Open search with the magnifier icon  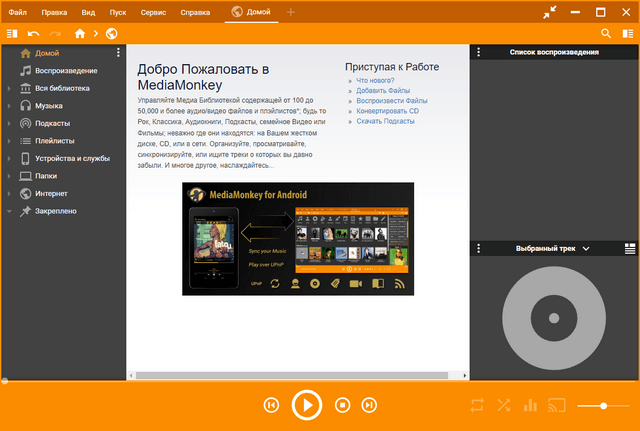tap(606, 33)
